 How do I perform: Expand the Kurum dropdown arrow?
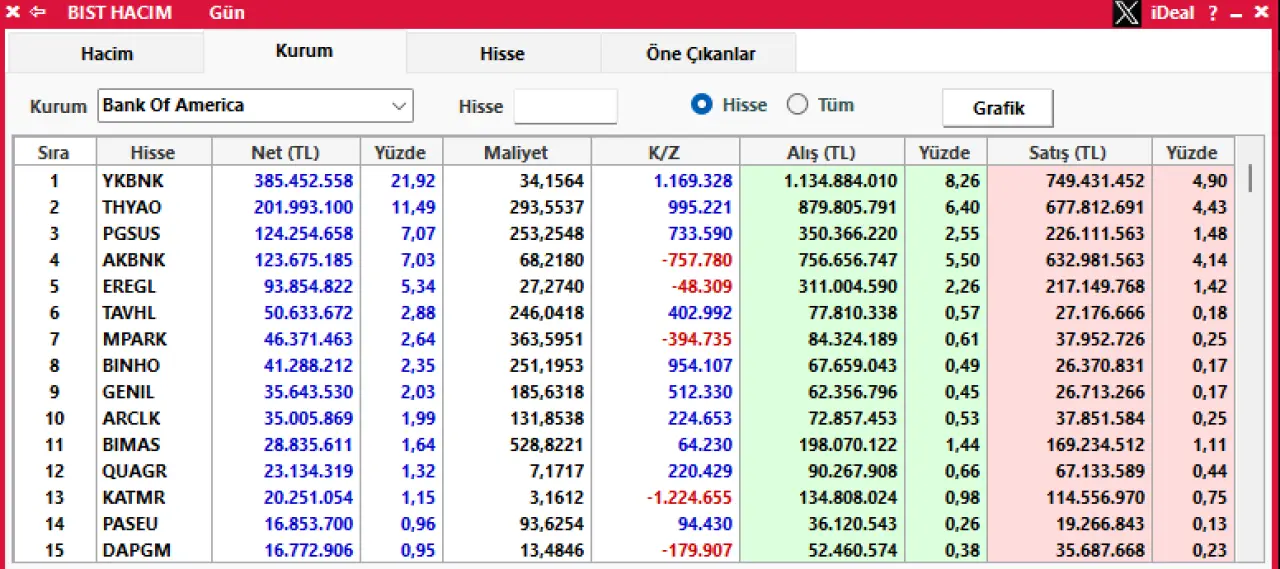[x=398, y=105]
